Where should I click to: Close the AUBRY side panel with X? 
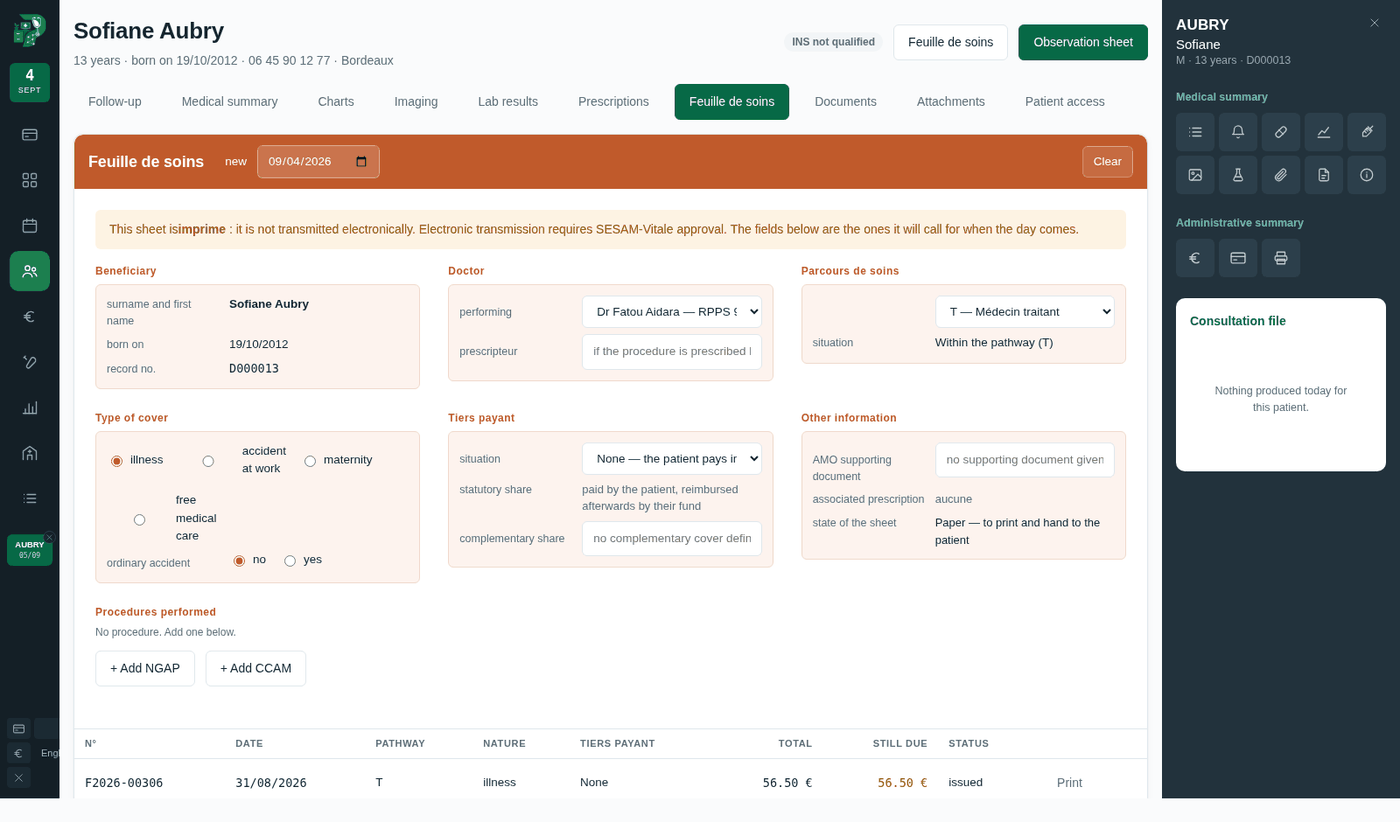(x=1374, y=23)
